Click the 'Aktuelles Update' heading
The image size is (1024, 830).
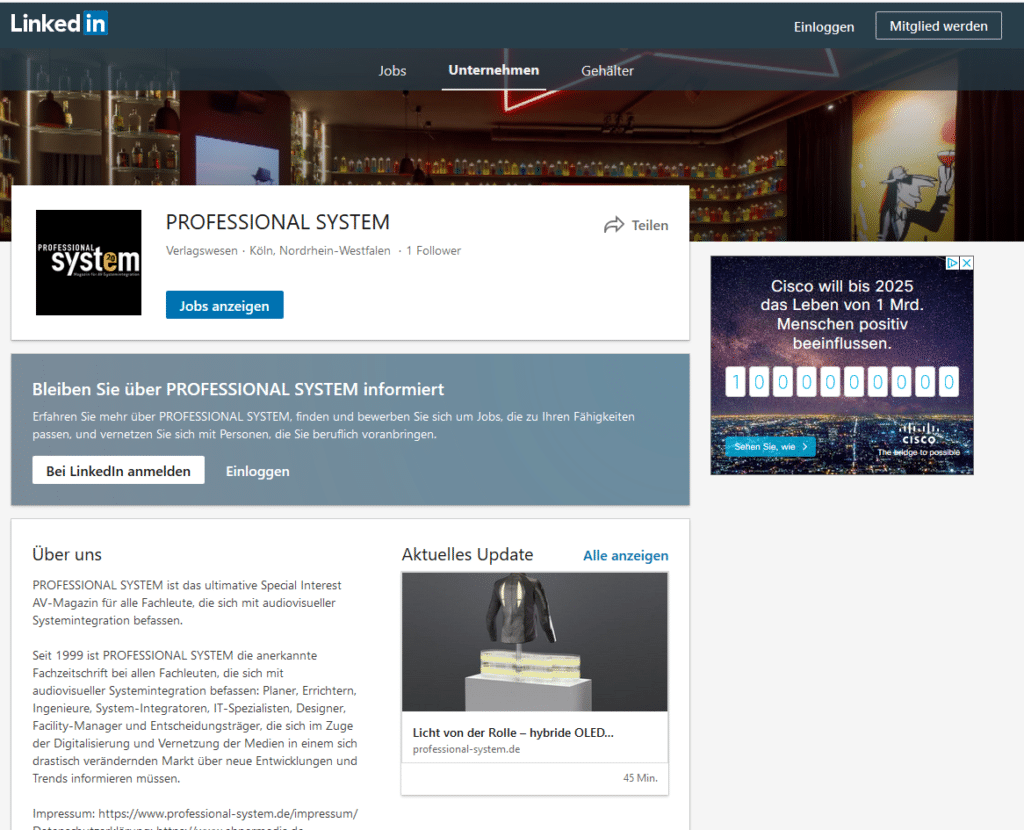(468, 554)
